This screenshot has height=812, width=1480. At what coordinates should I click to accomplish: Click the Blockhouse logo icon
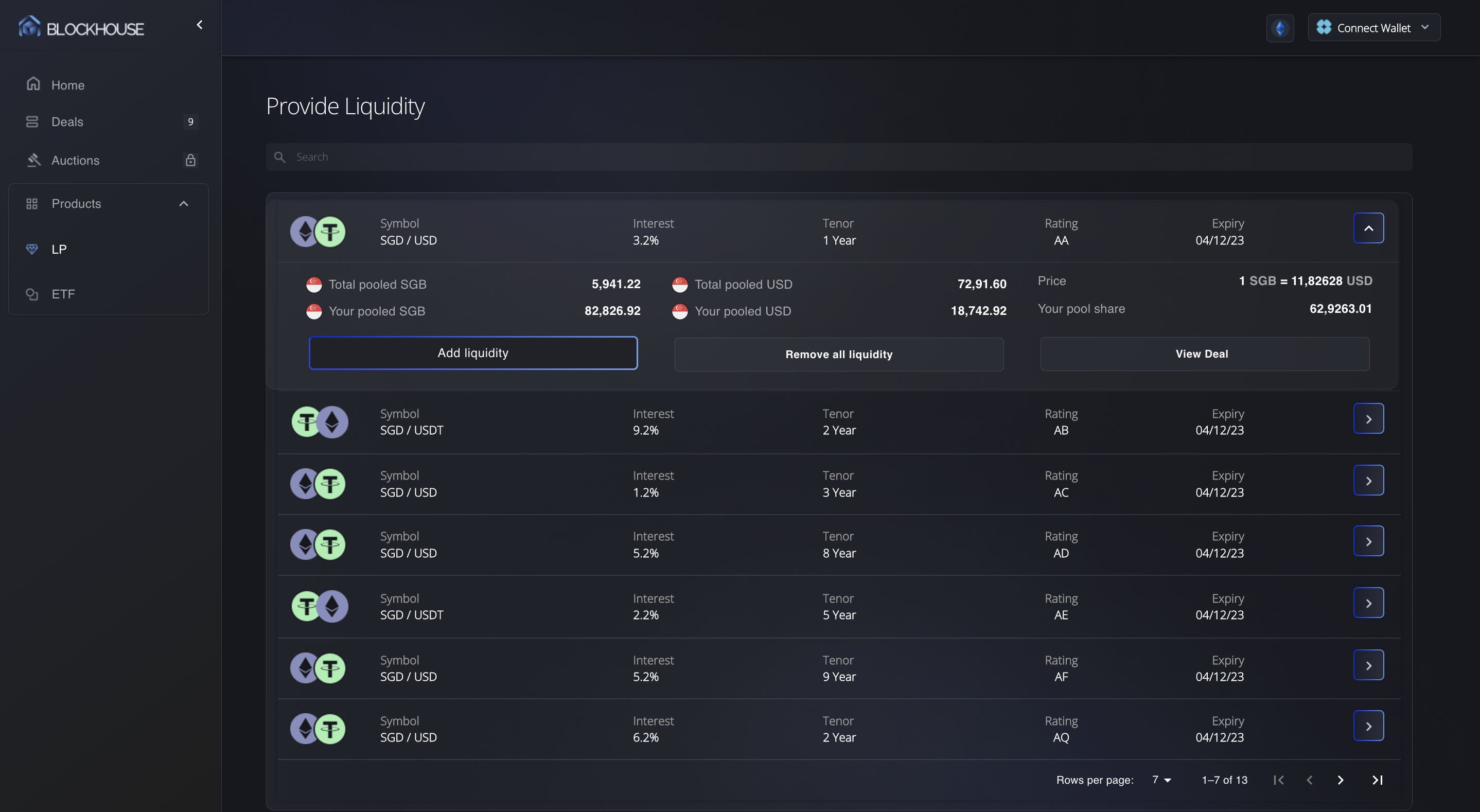(29, 26)
